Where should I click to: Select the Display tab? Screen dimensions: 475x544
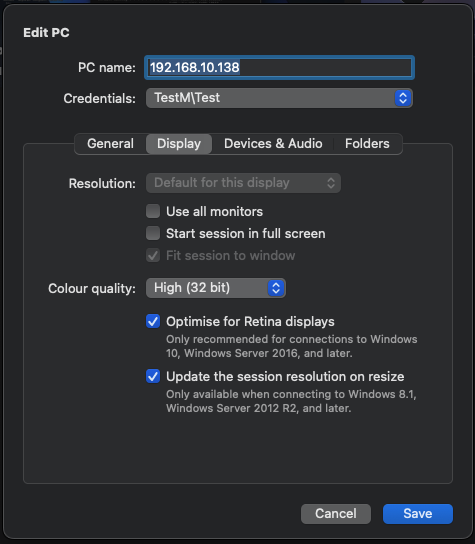(x=179, y=144)
